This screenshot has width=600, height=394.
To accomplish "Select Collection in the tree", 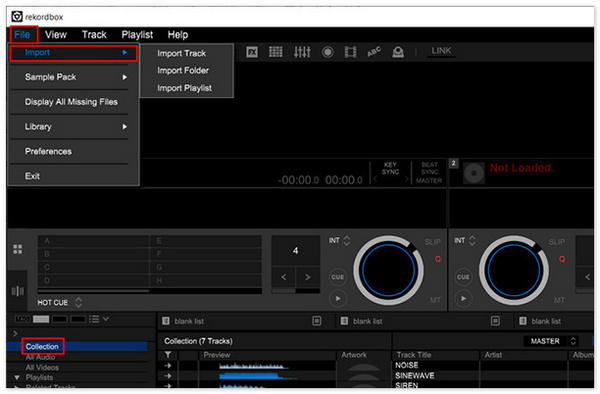I will click(42, 347).
